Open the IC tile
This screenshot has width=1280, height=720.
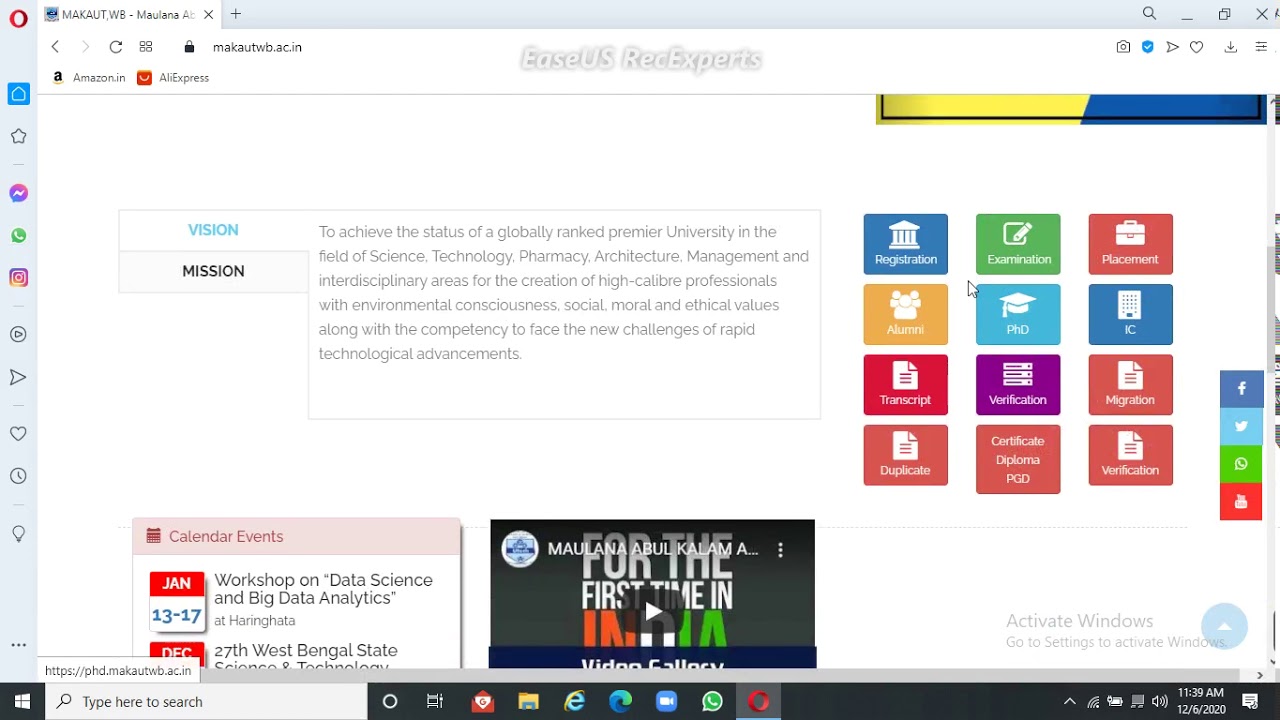coord(1130,314)
